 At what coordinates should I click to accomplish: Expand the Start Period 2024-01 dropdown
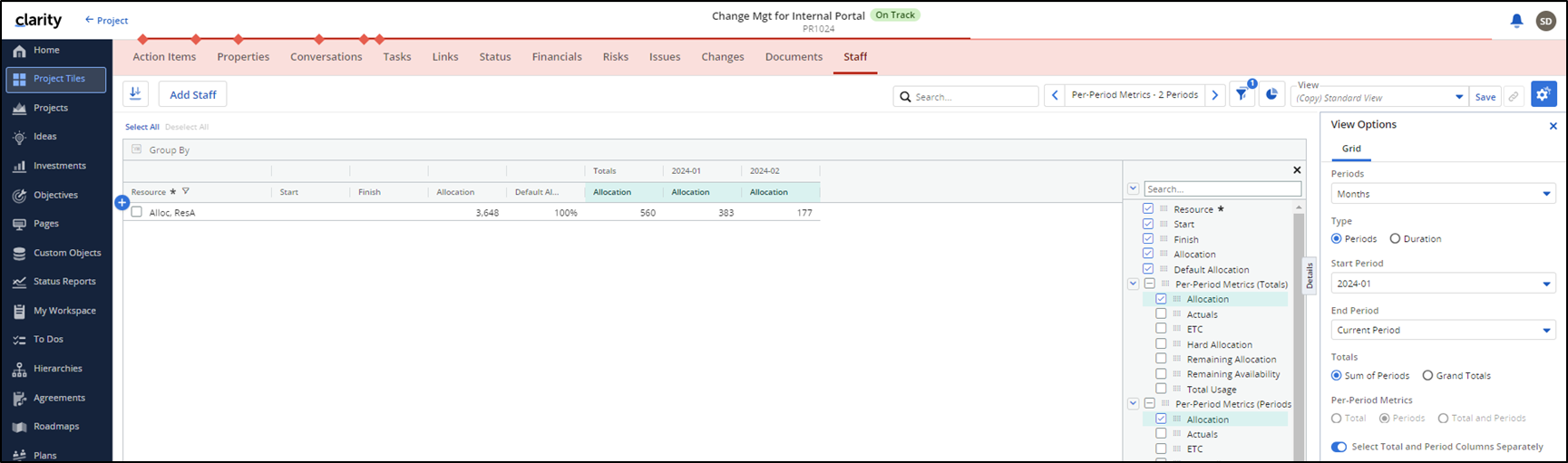[1443, 284]
